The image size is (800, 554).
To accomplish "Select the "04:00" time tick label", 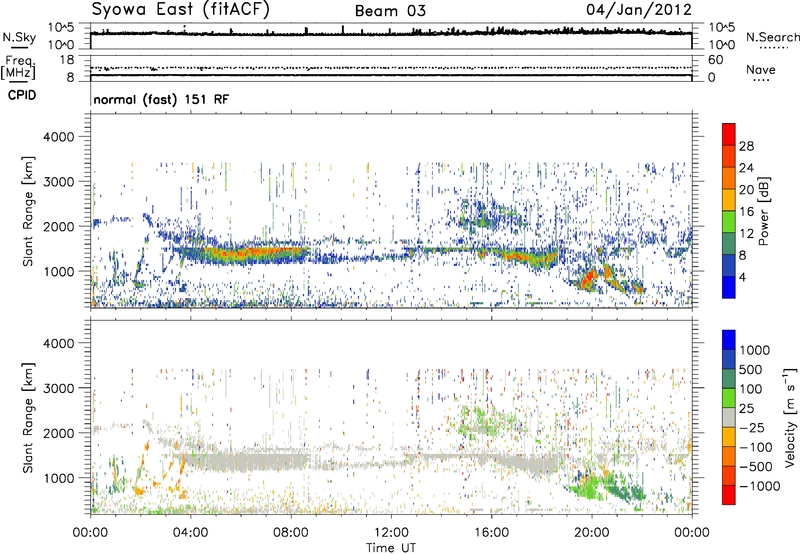I will (190, 533).
